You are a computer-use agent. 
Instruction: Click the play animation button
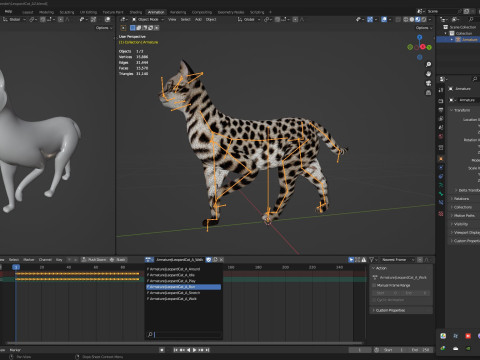(194, 350)
